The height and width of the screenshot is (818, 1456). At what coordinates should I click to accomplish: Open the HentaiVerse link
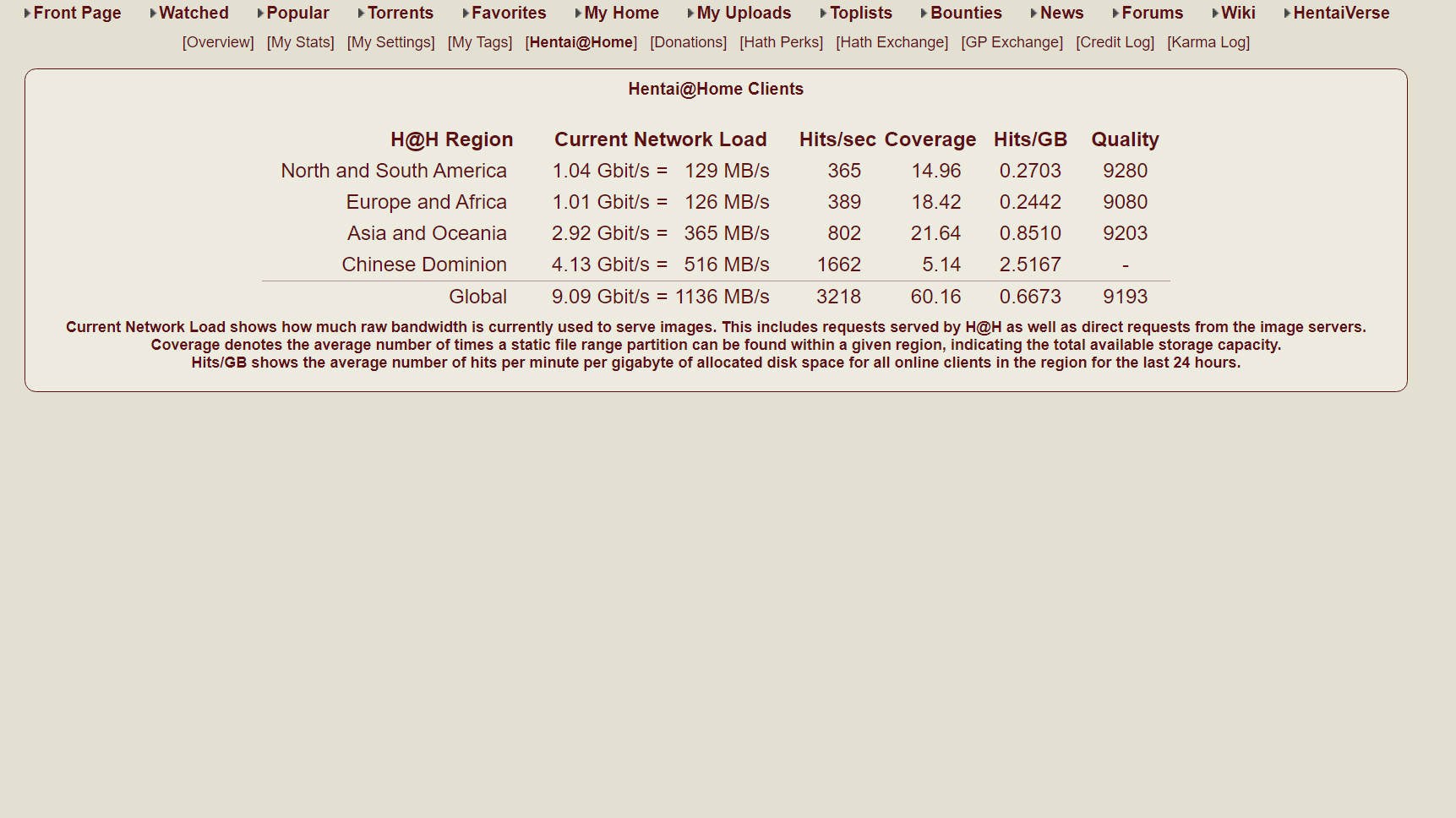[1341, 13]
